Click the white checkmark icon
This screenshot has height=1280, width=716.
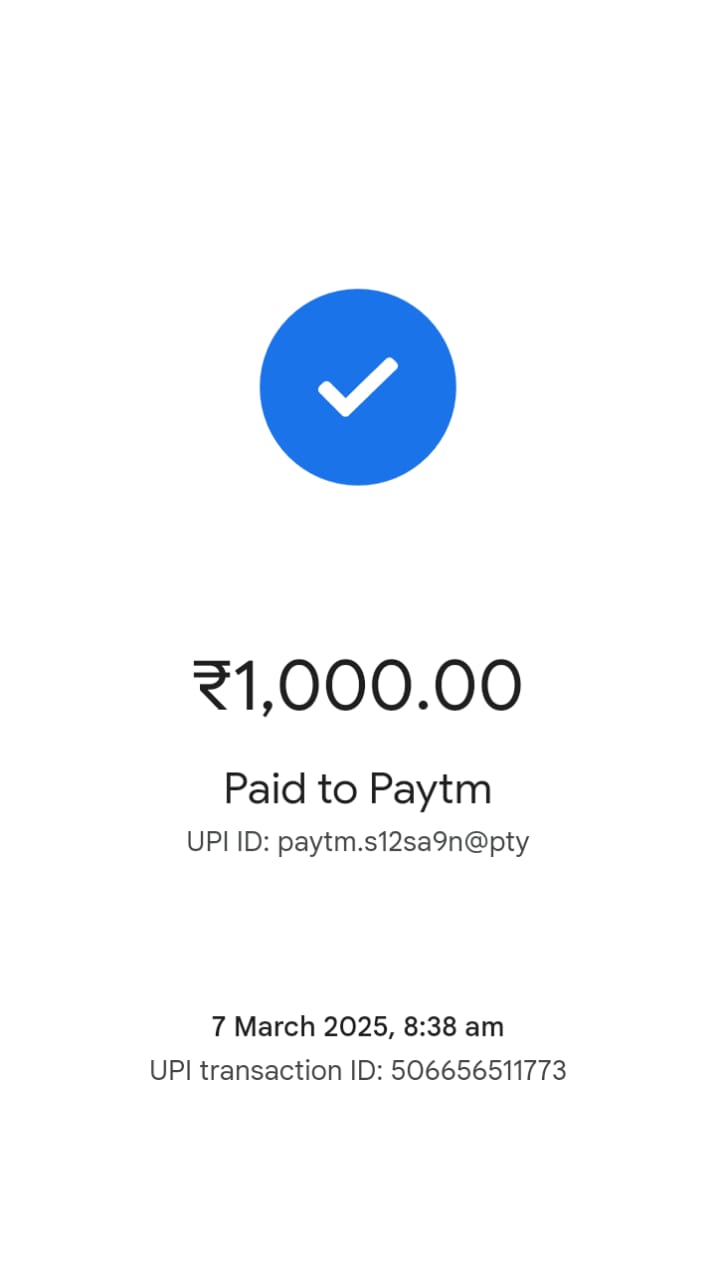[x=358, y=387]
